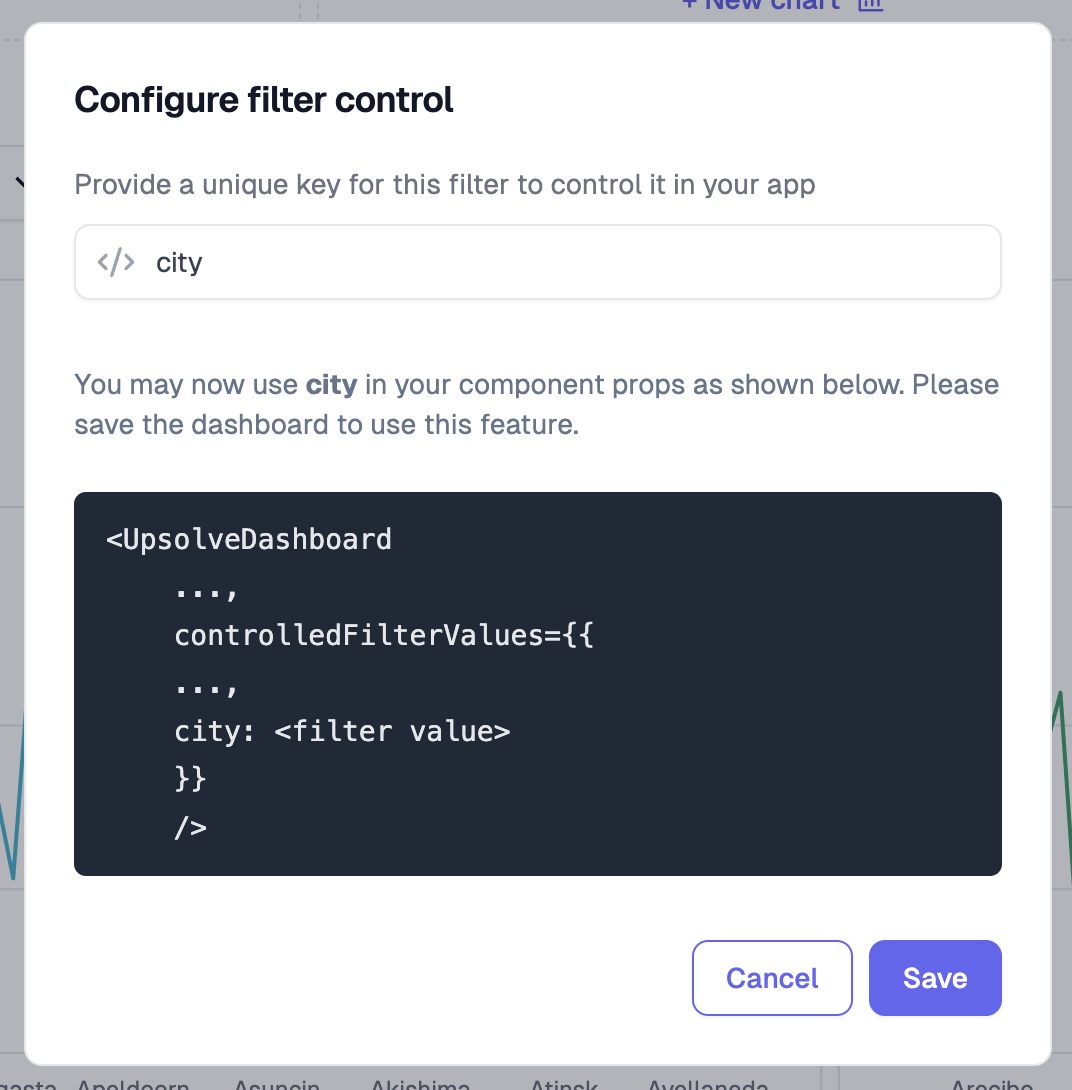The height and width of the screenshot is (1090, 1072).
Task: Click the "+ New chart" button behind dialog
Action: tap(761, 5)
